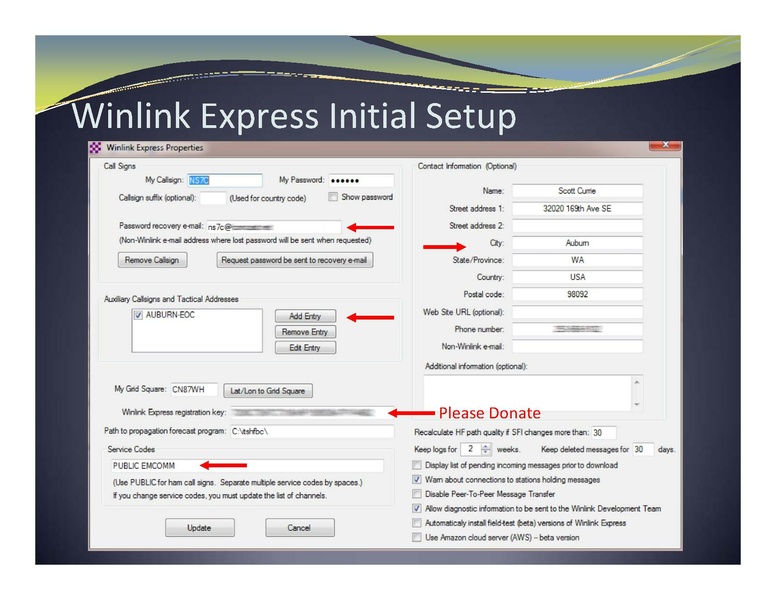Click the My Password field
This screenshot has height=600, width=776.
pyautogui.click(x=361, y=180)
